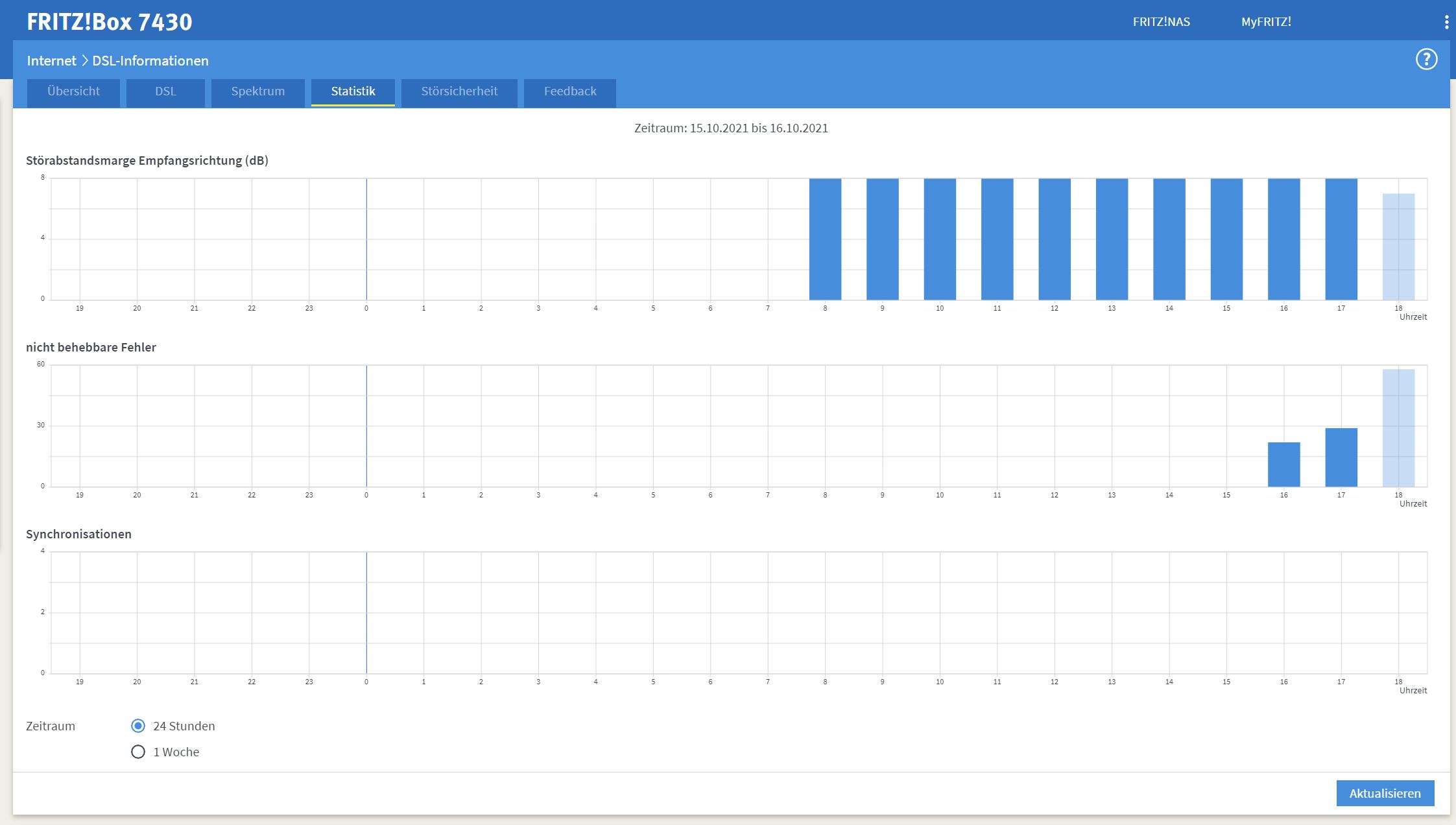Open the three-dot options menu
1456x825 pixels.
[x=1446, y=23]
